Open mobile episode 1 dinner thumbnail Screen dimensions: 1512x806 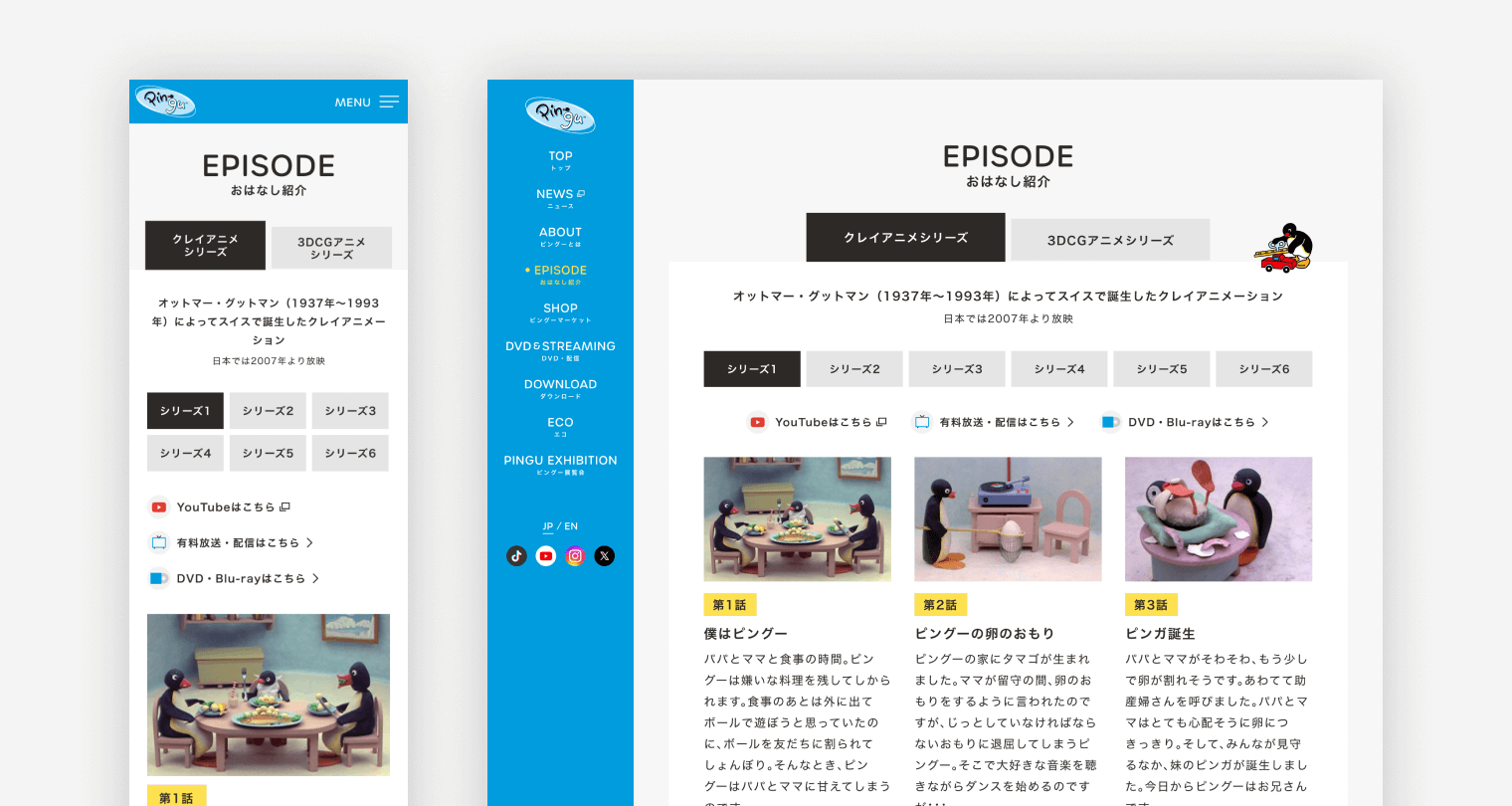269,695
